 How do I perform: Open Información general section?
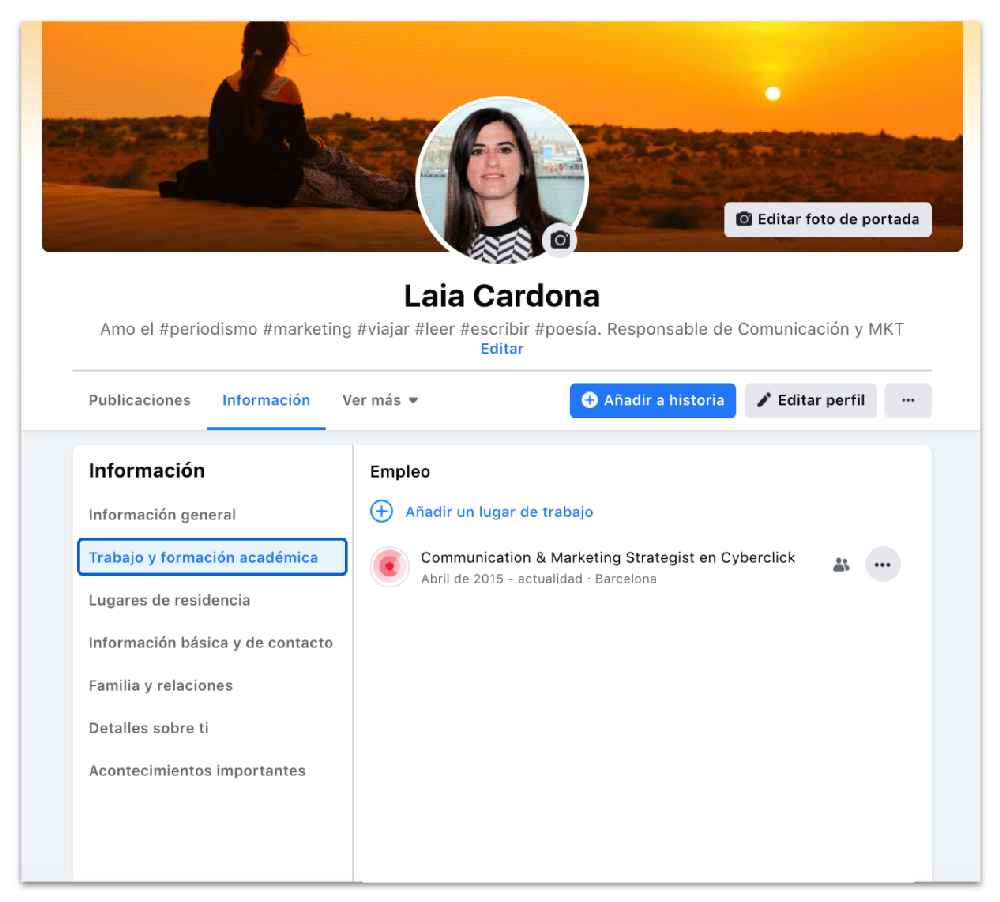tap(162, 515)
